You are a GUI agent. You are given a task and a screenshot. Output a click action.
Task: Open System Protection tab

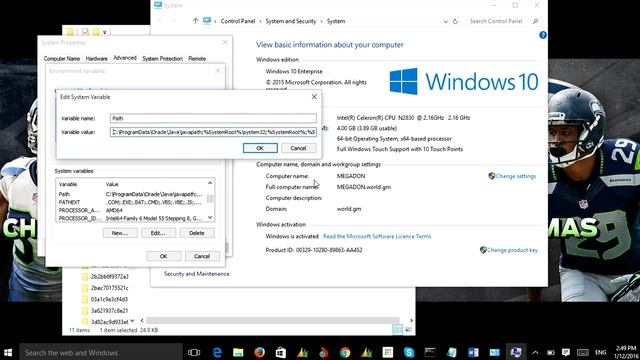pos(162,59)
